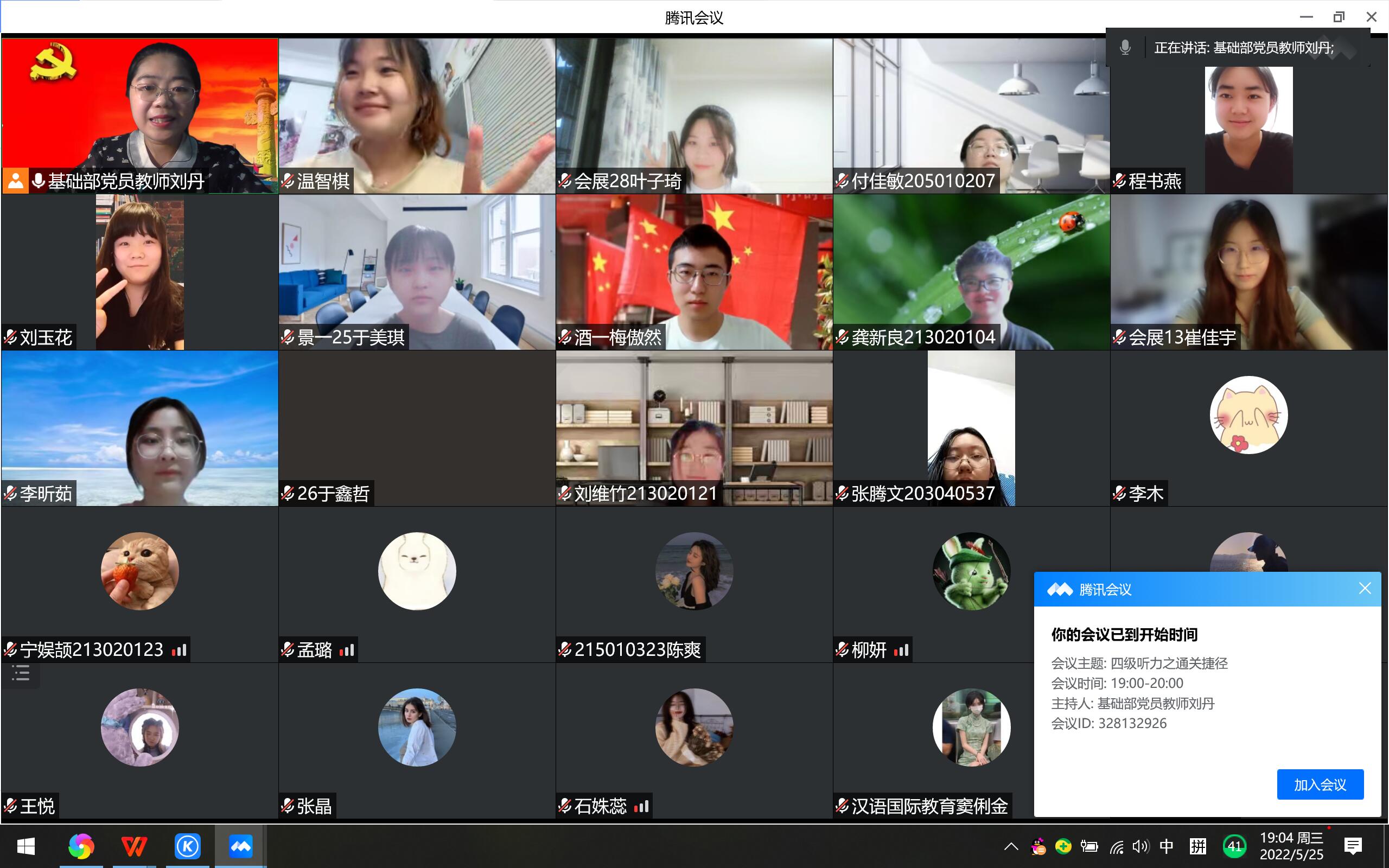This screenshot has height=868, width=1389.
Task: Click name label 张腾文203040537
Action: pos(923,494)
